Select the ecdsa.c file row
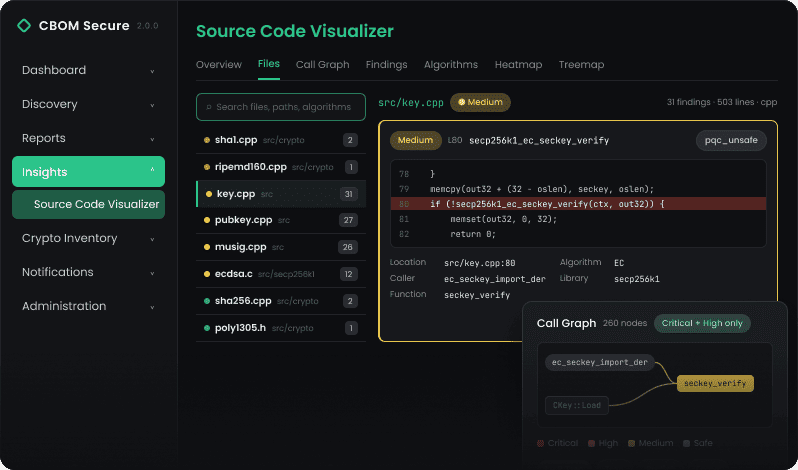Image resolution: width=798 pixels, height=470 pixels. tap(281, 274)
